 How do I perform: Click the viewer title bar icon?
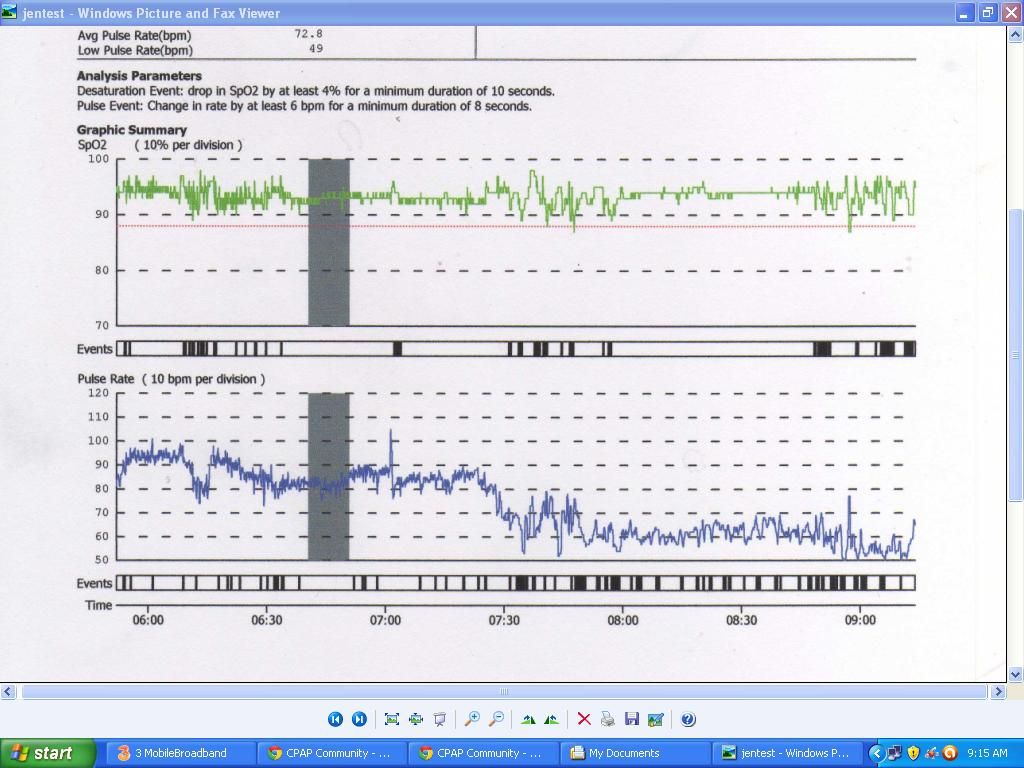point(9,12)
